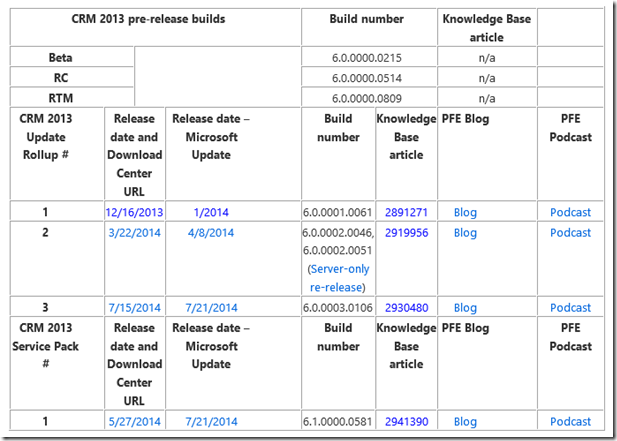617x441 pixels.
Task: Select the build number 6.1.0000.0581
Action: (x=337, y=422)
